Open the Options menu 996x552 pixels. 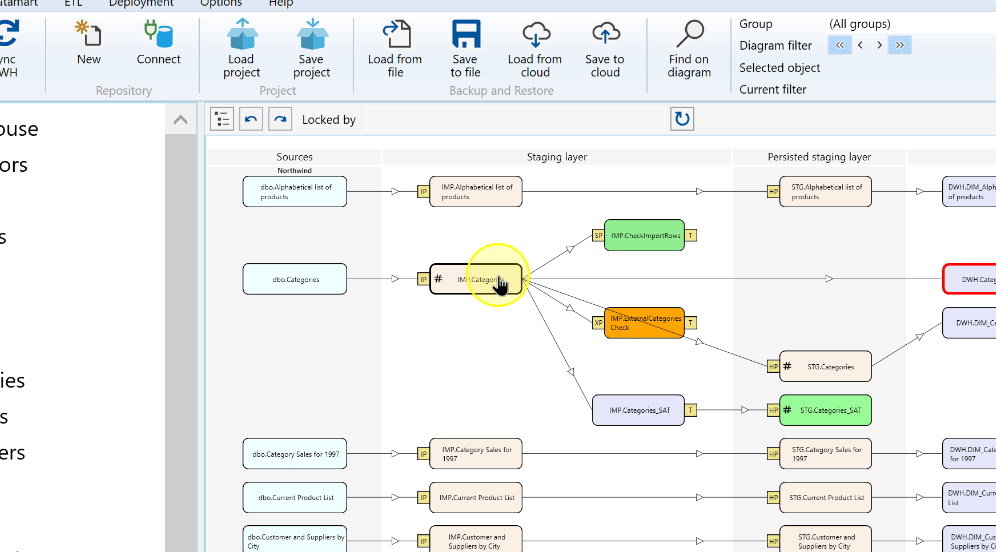point(221,4)
